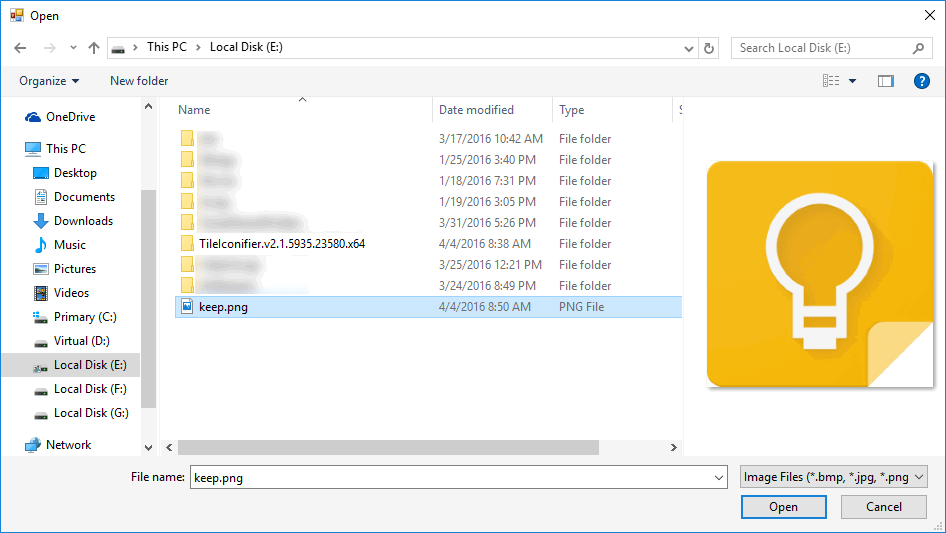
Task: Select folder modified 3/25/2016 12:21 PM
Action: (x=428, y=265)
